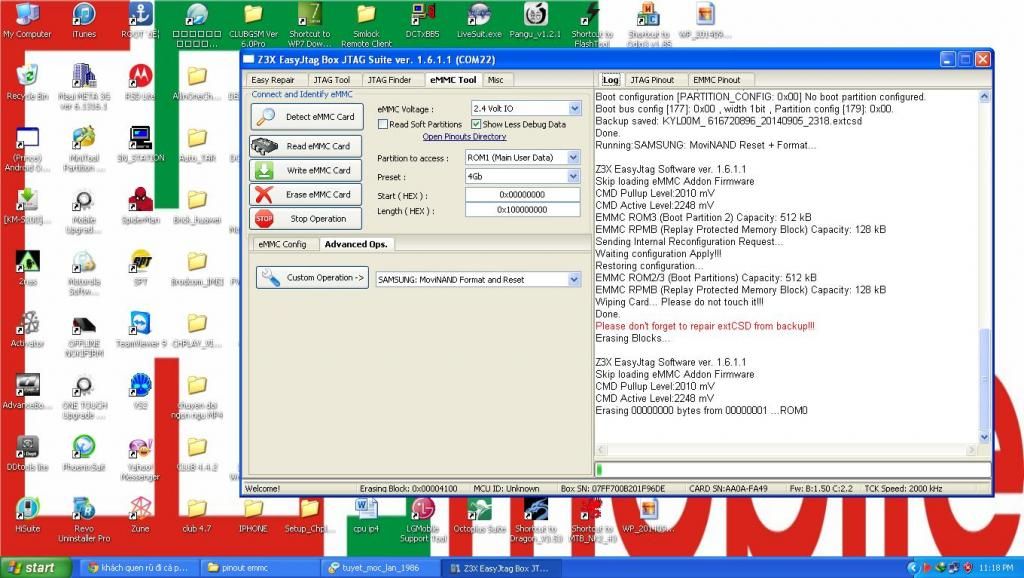The width and height of the screenshot is (1024, 578).
Task: Open Pinouts Directory link
Action: [464, 136]
